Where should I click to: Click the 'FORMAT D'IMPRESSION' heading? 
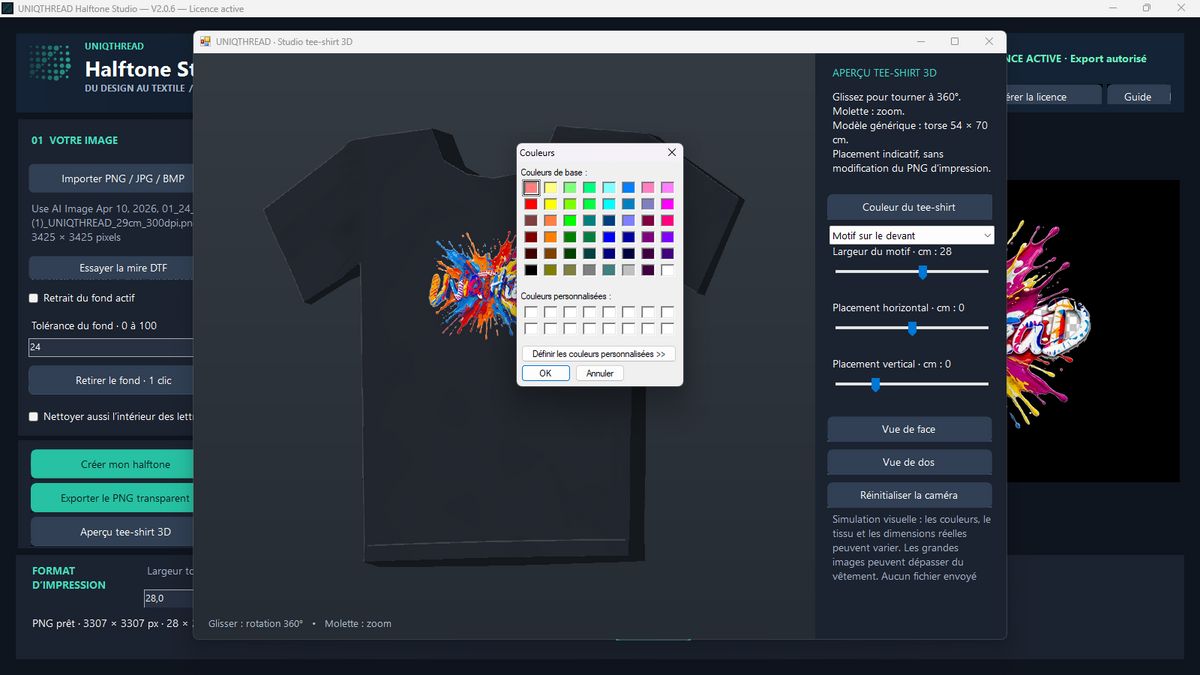(68, 578)
